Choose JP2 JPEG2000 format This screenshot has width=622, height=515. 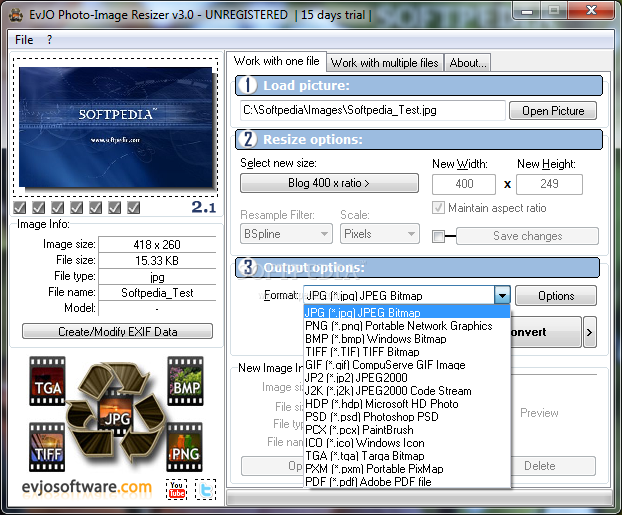click(x=407, y=378)
